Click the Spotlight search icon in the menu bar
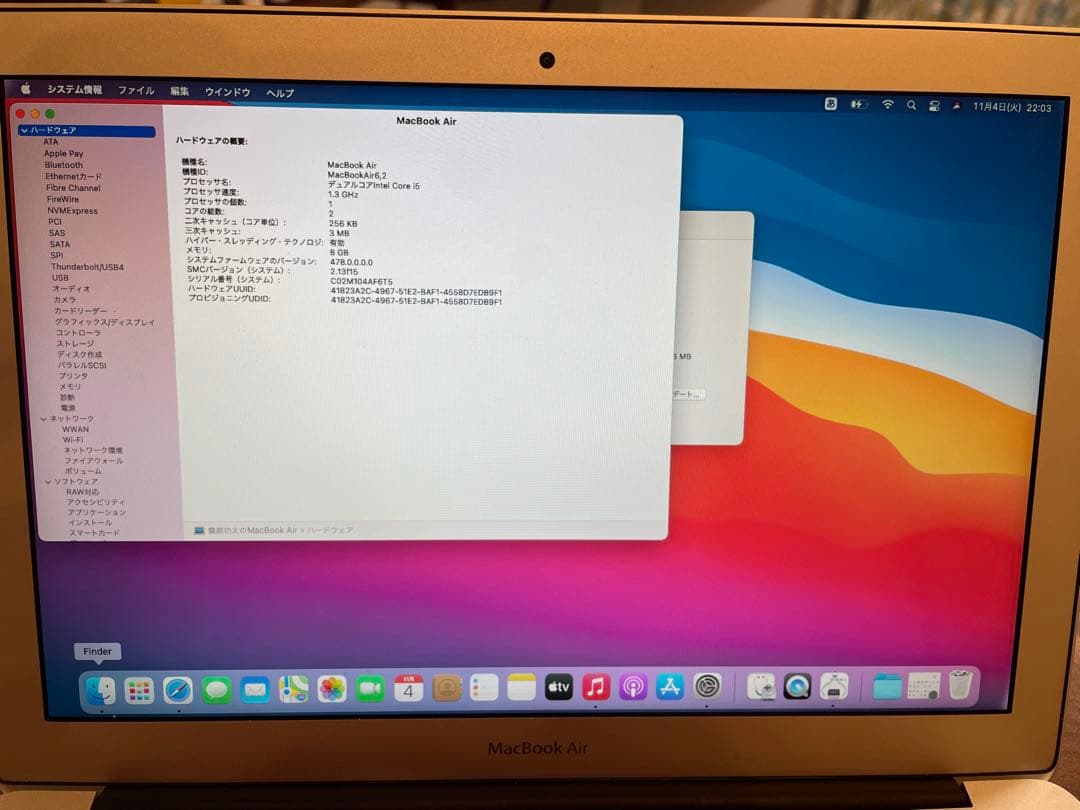The image size is (1080, 810). click(x=911, y=104)
